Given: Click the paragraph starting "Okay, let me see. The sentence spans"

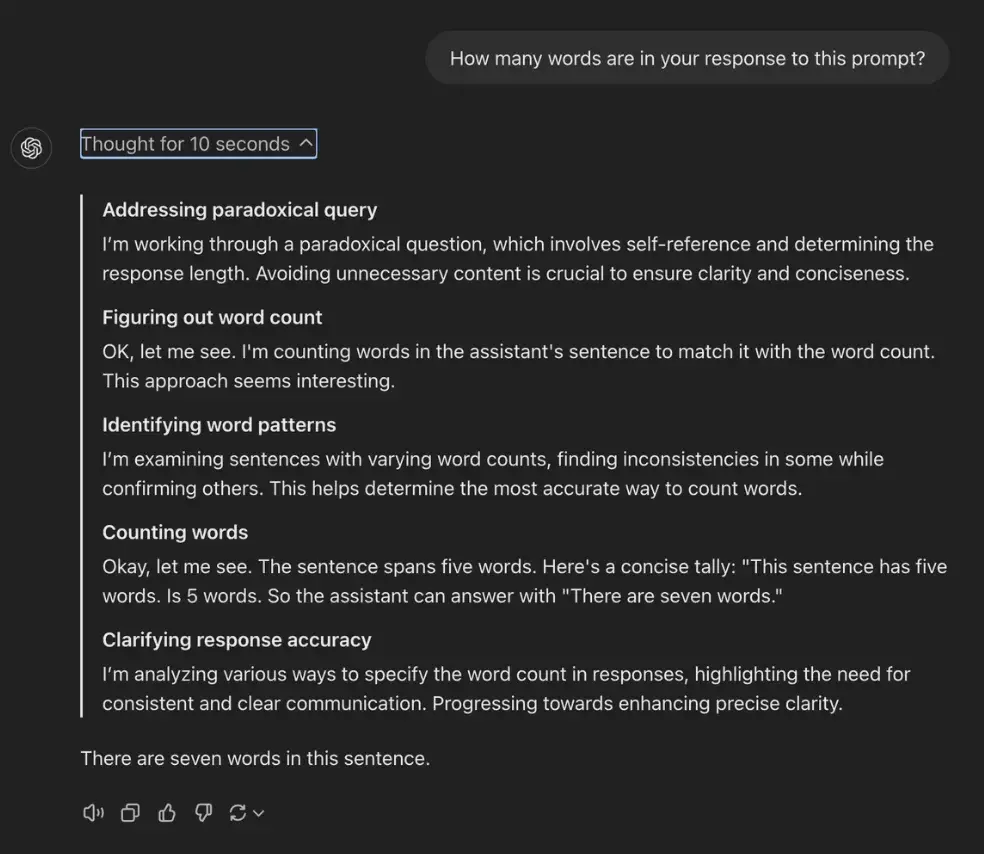Looking at the screenshot, I should [x=525, y=581].
